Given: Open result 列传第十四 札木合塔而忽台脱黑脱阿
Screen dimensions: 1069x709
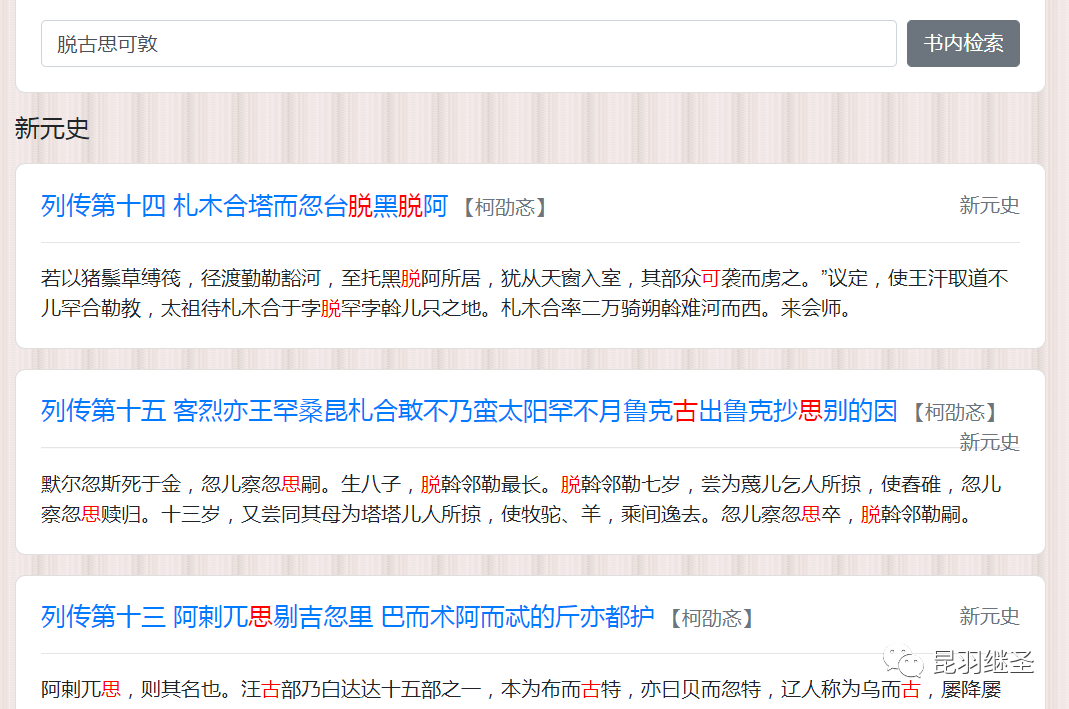Looking at the screenshot, I should (244, 205).
